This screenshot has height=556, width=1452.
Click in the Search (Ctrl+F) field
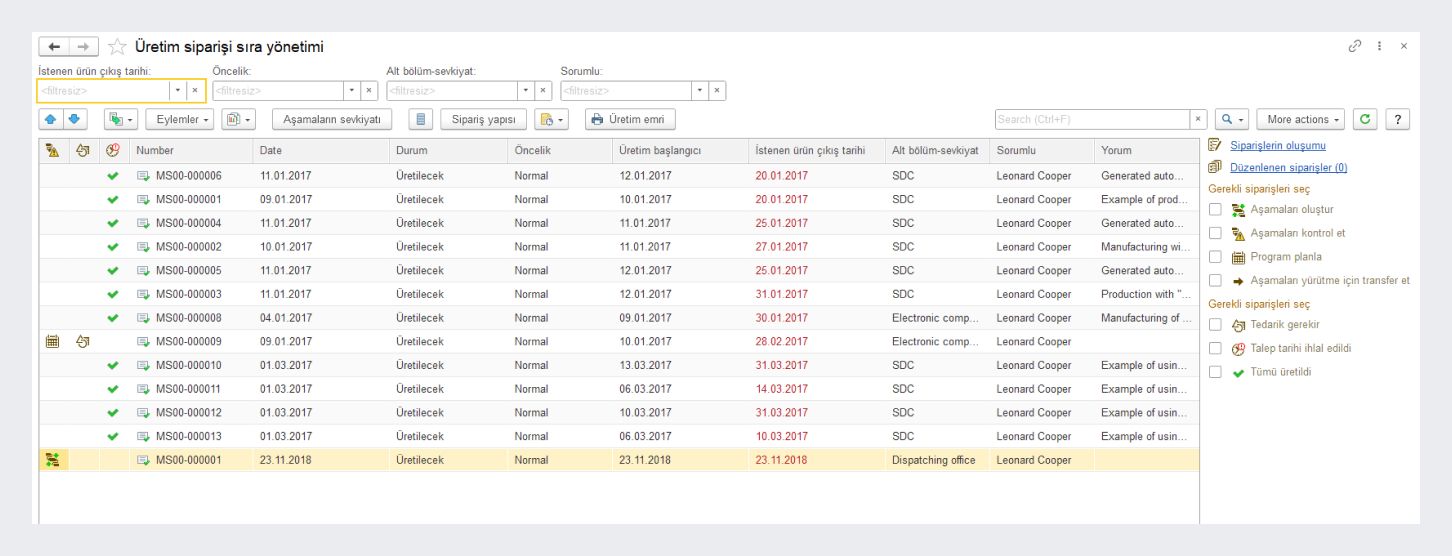click(x=1091, y=119)
